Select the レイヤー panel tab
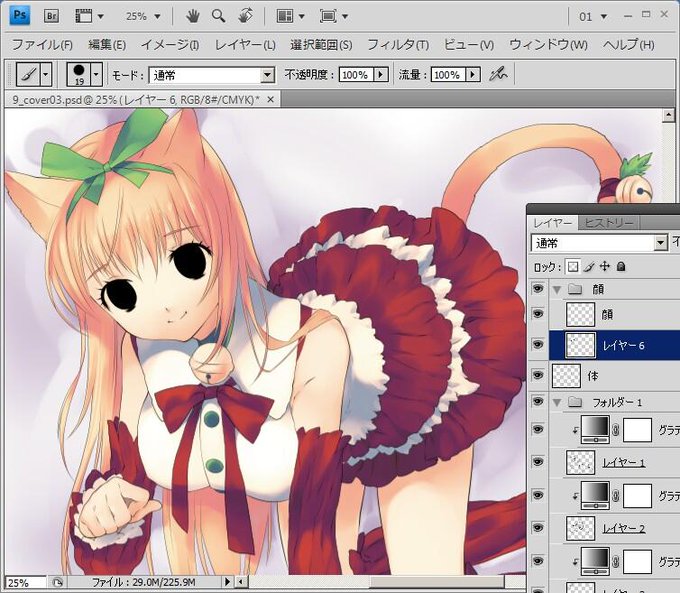680x593 pixels. [553, 223]
